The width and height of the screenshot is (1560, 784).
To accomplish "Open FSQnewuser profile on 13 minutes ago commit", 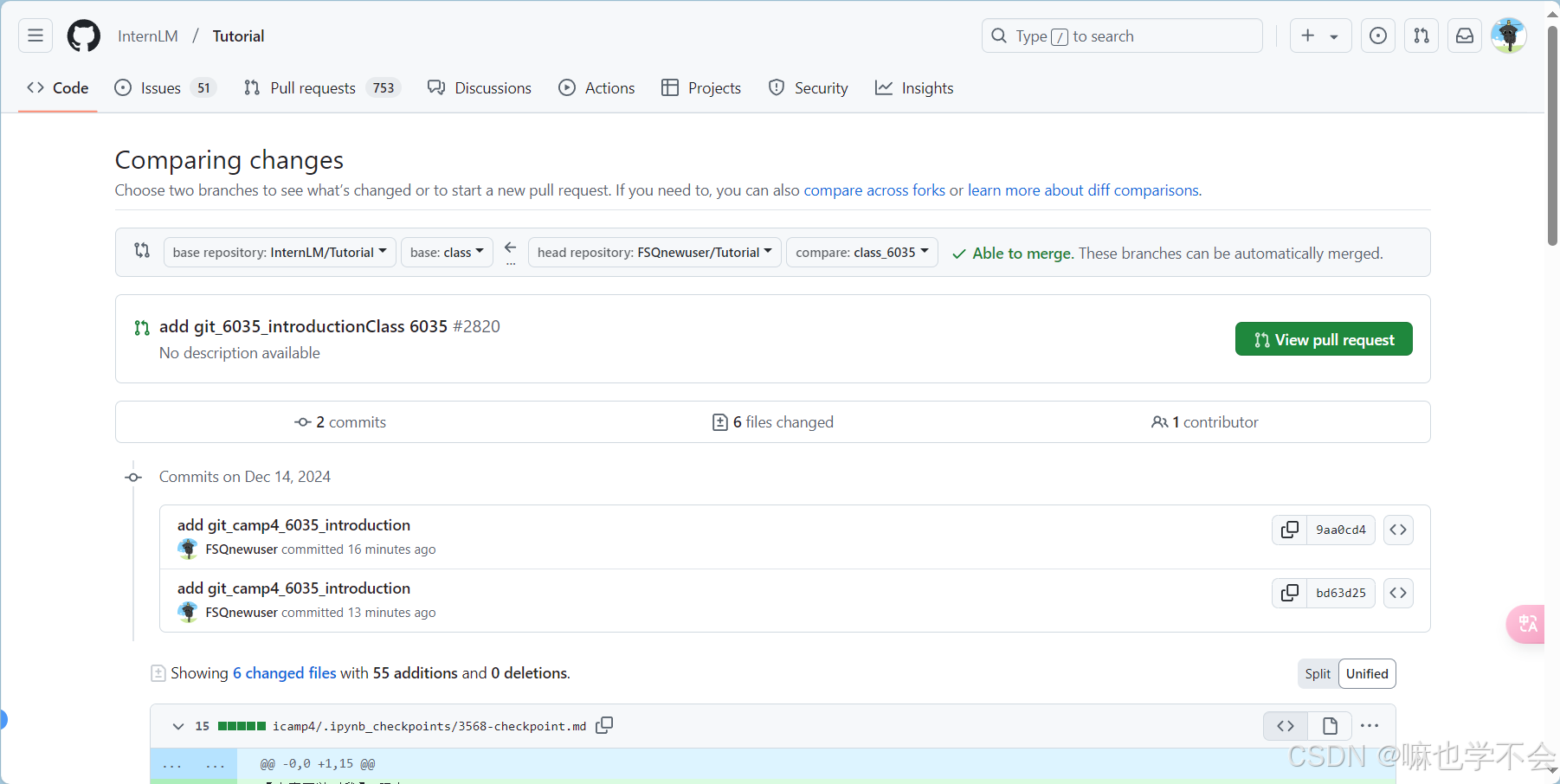I will [x=242, y=613].
